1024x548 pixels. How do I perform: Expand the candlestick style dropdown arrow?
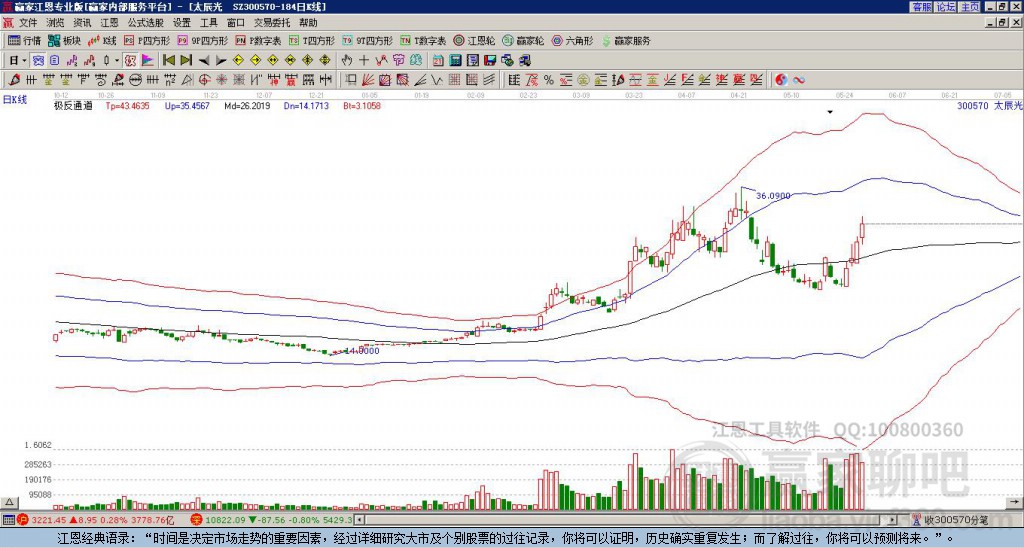tap(117, 60)
